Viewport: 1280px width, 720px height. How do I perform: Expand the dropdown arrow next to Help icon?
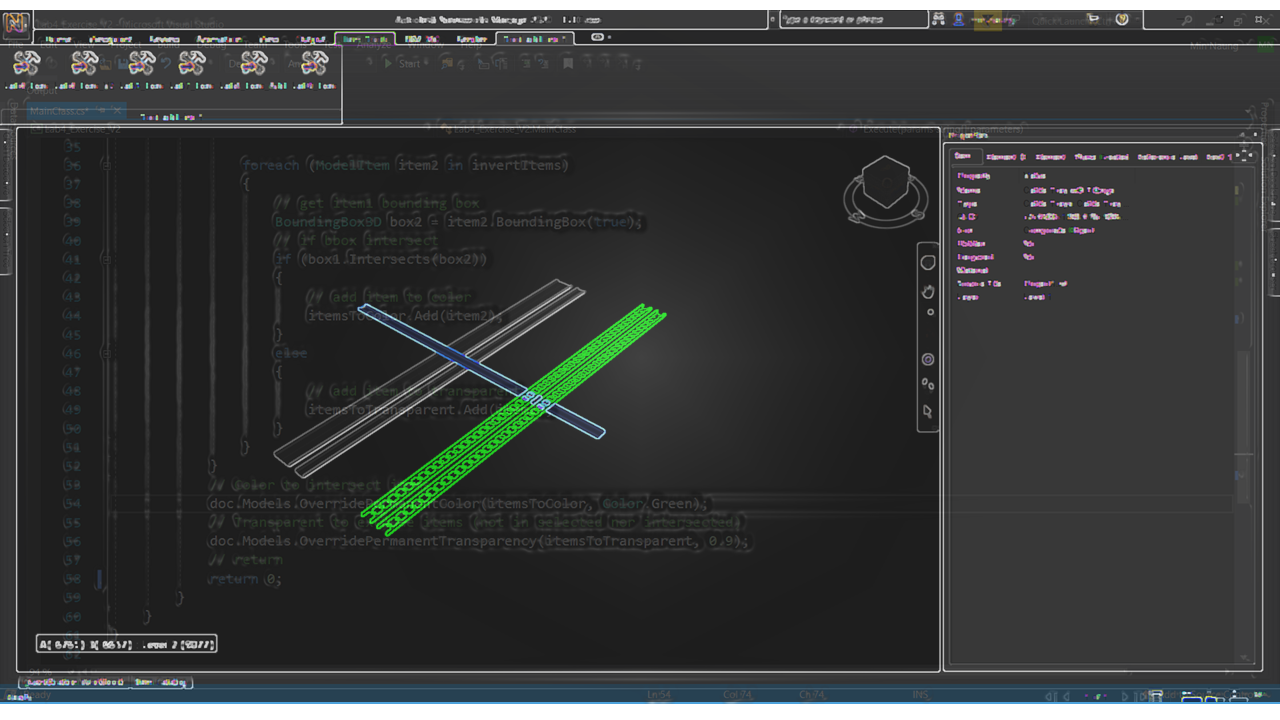1138,19
